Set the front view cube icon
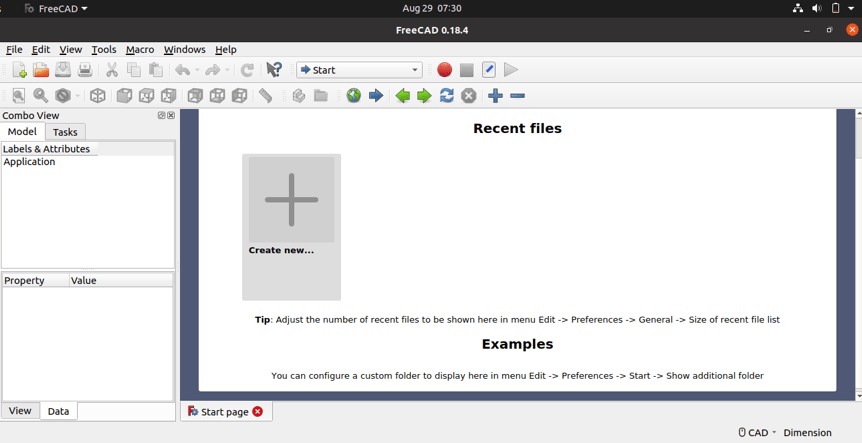Viewport: 862px width, 443px height. tap(124, 96)
